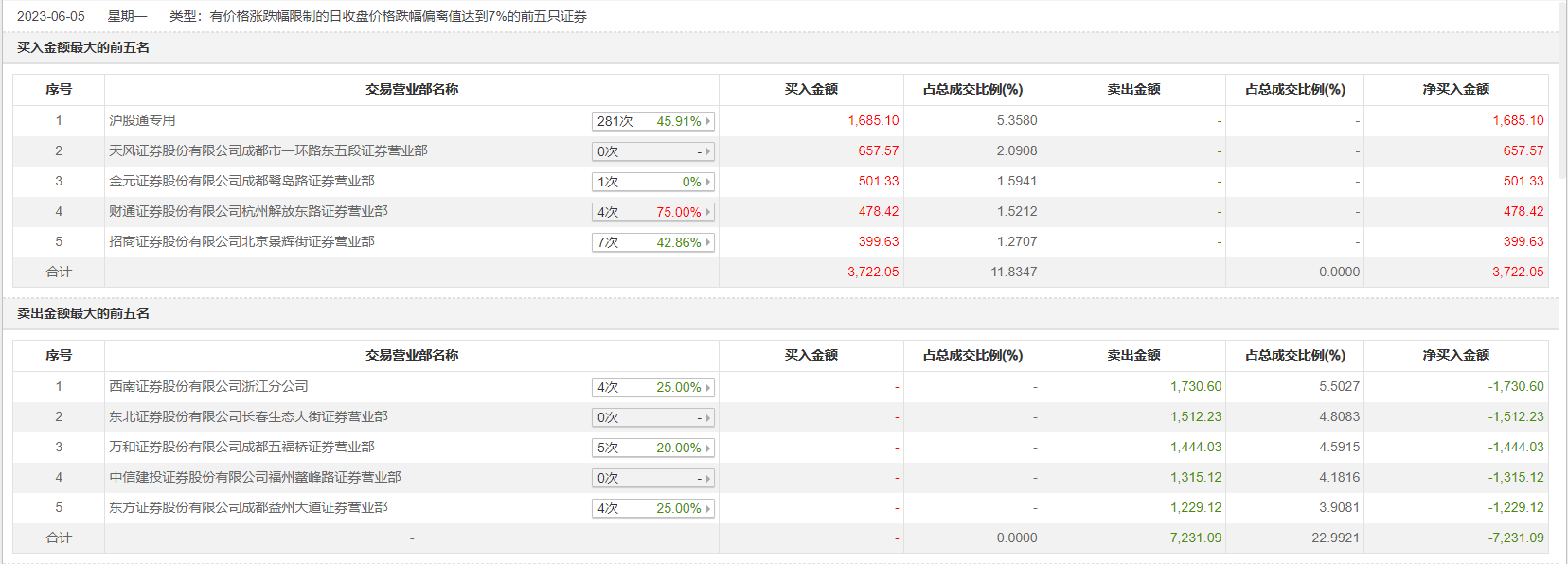Open 沪股通专用 seat link
The image size is (1568, 564).
coord(142,120)
